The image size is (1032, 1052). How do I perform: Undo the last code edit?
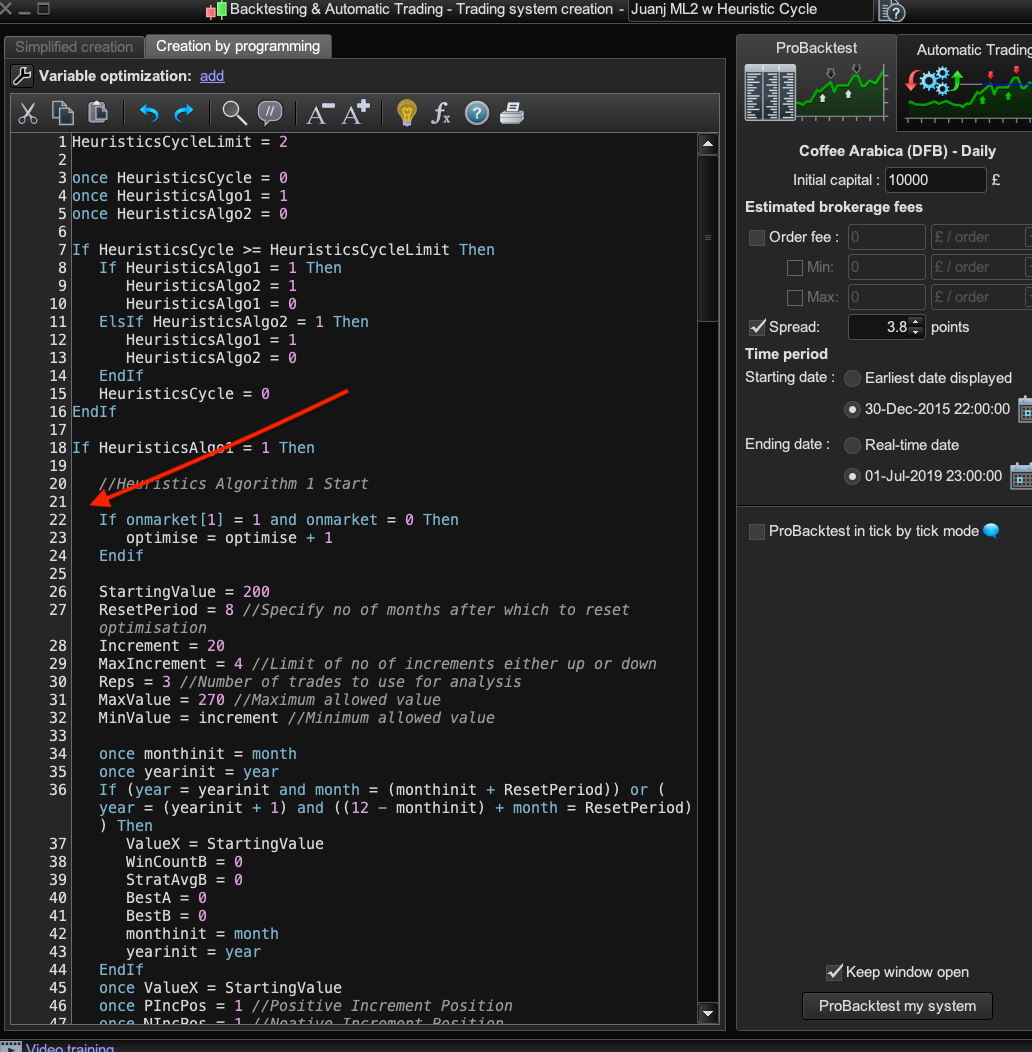tap(149, 113)
